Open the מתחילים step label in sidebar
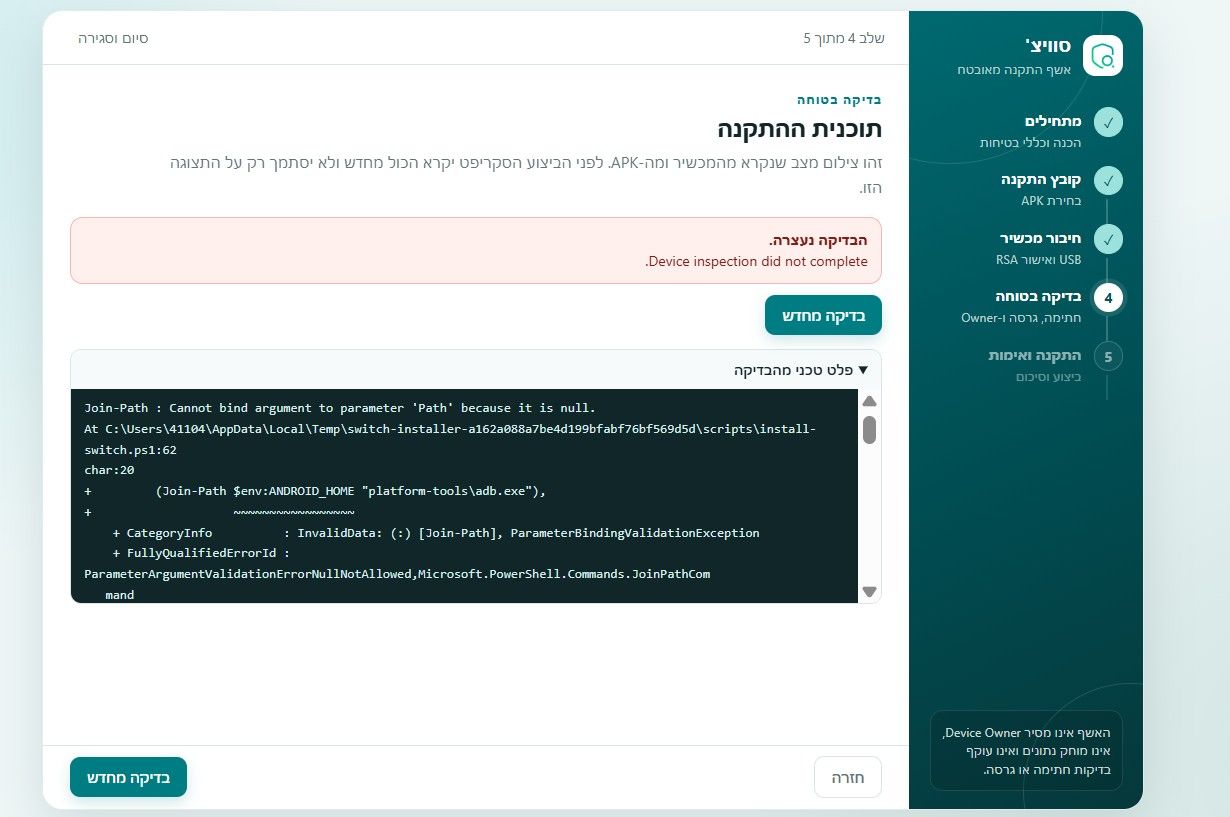This screenshot has width=1230, height=817. point(1054,121)
